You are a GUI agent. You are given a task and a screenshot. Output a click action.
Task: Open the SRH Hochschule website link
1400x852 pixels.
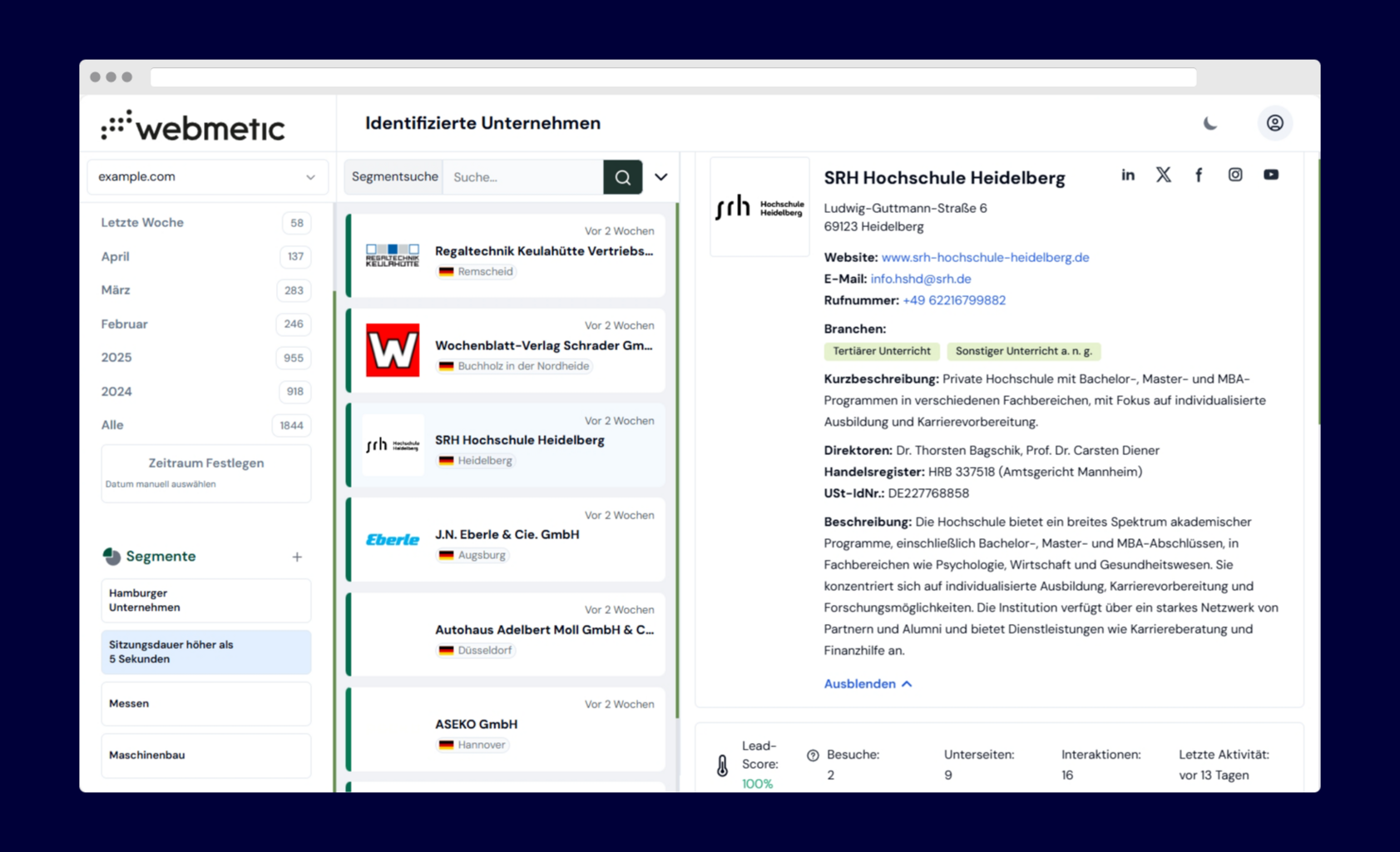pos(984,258)
